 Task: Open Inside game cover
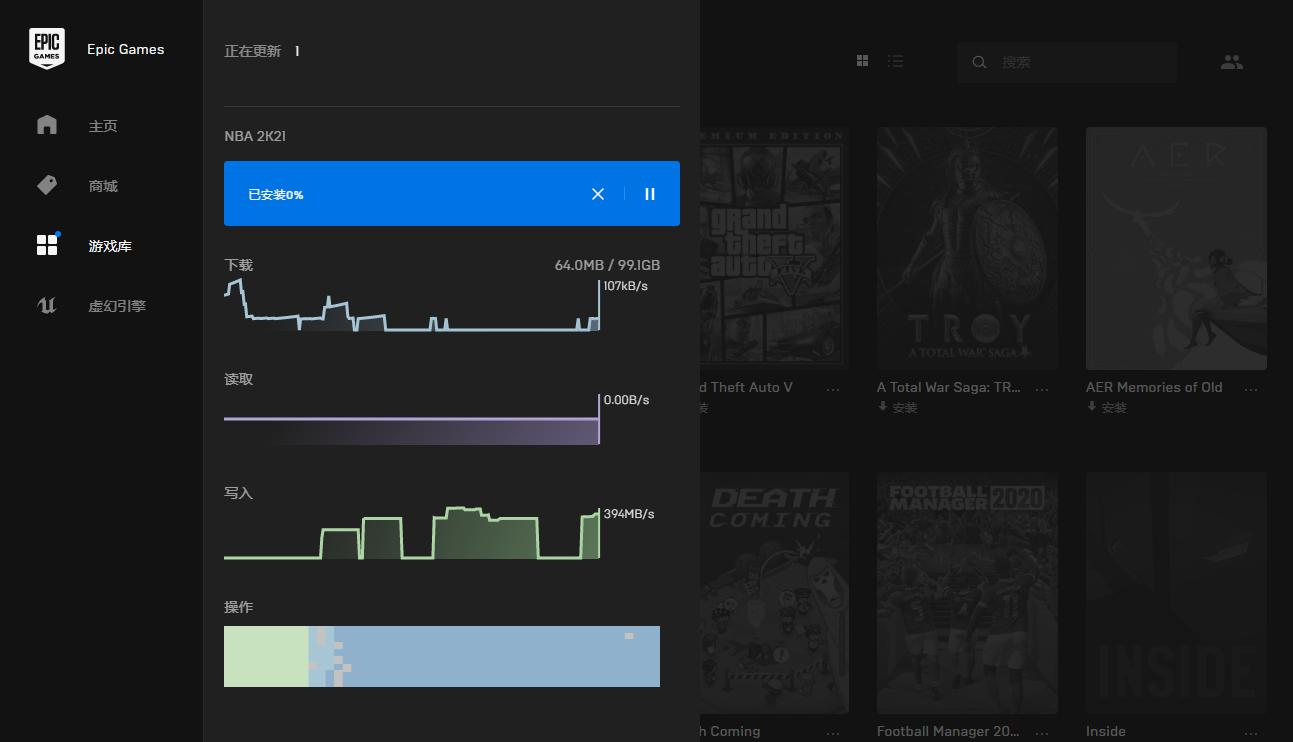coord(1176,593)
